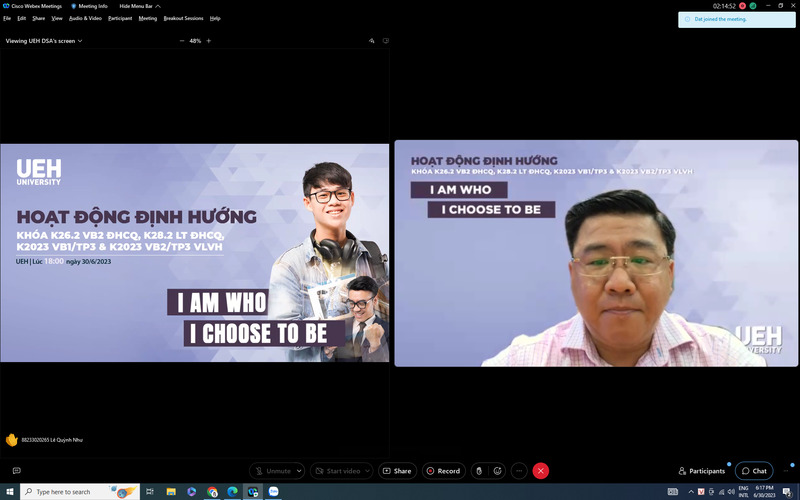Open the More options ellipsis button
Screen dimensions: 800x500
519,471
